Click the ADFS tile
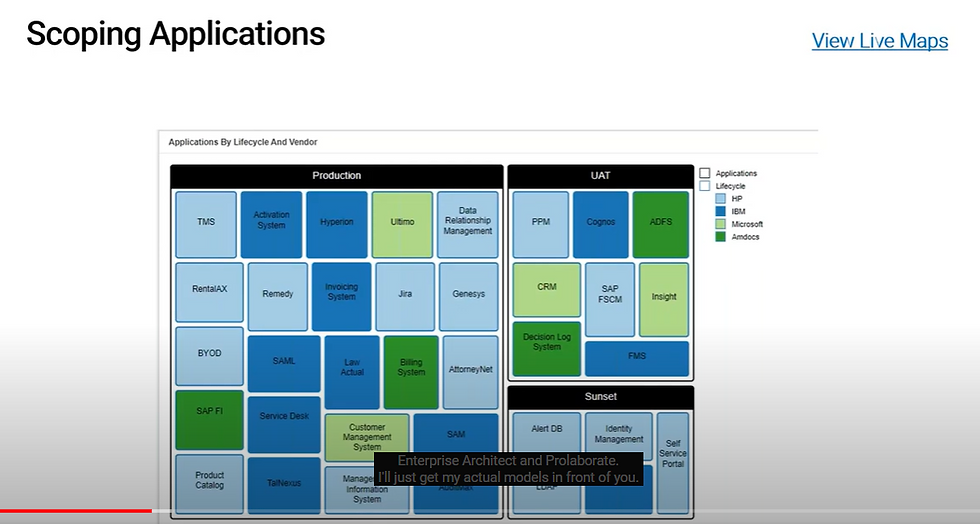980x524 pixels. click(661, 224)
